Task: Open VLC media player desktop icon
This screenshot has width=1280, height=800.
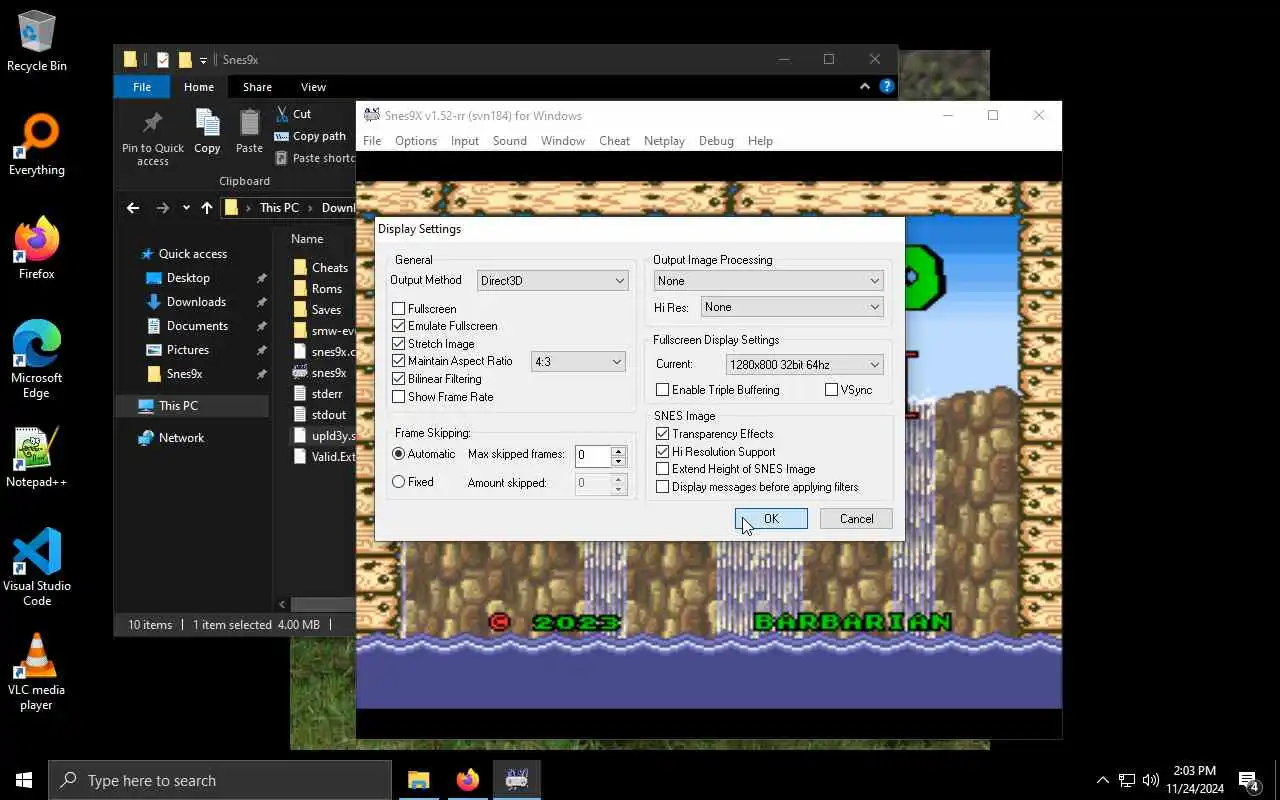Action: [37, 672]
